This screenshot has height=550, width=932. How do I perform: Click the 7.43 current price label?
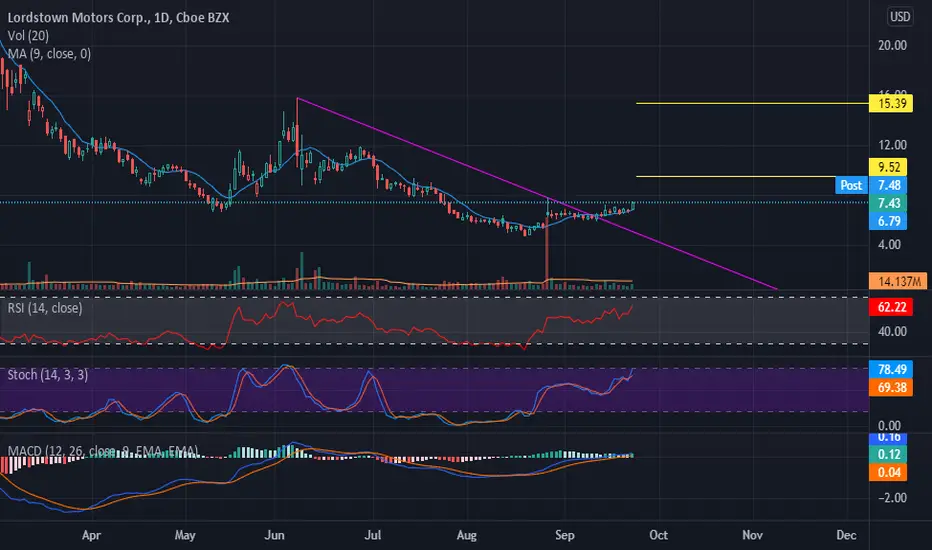point(888,203)
